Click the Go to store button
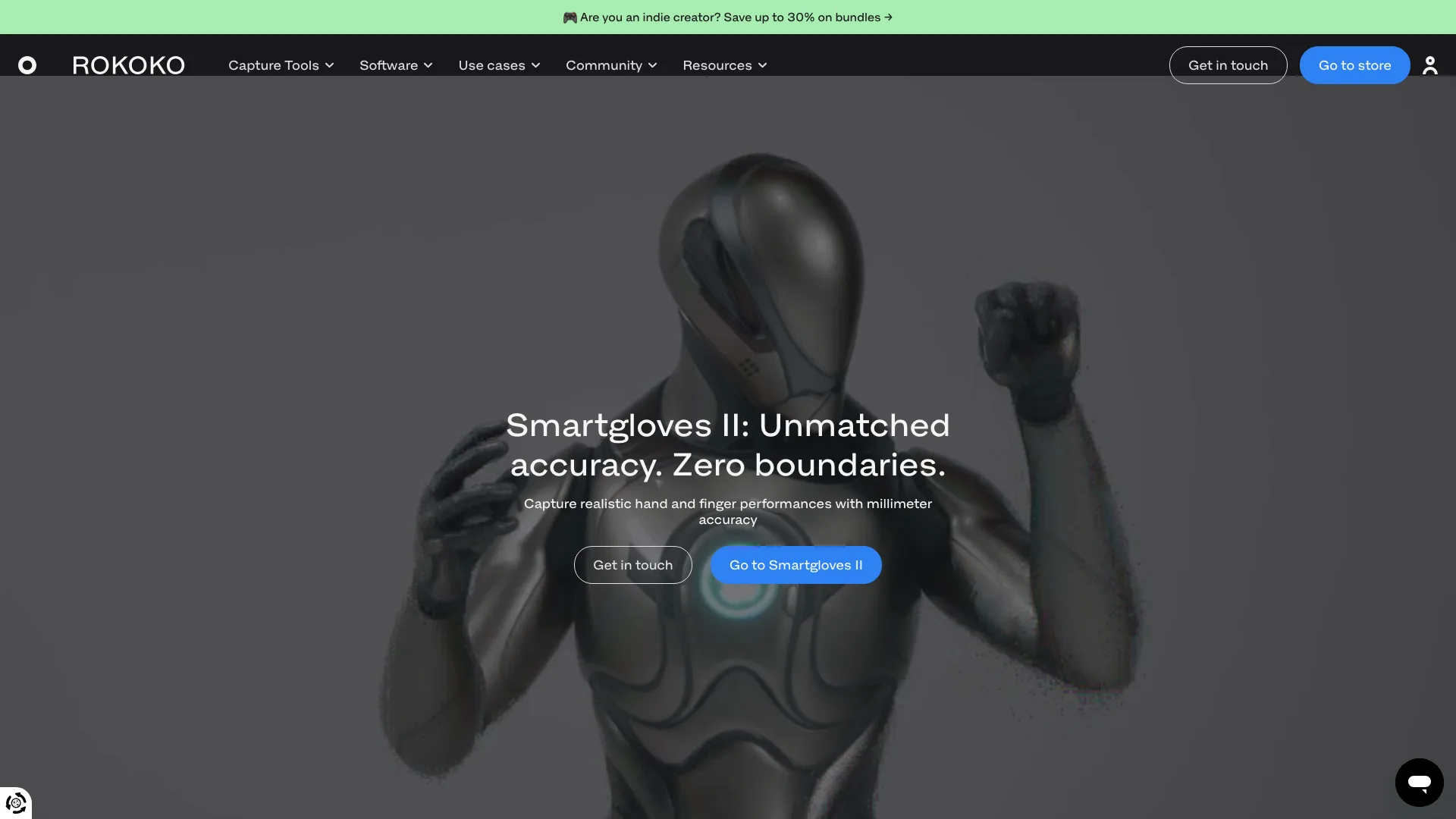Image resolution: width=1456 pixels, height=819 pixels. tap(1354, 65)
